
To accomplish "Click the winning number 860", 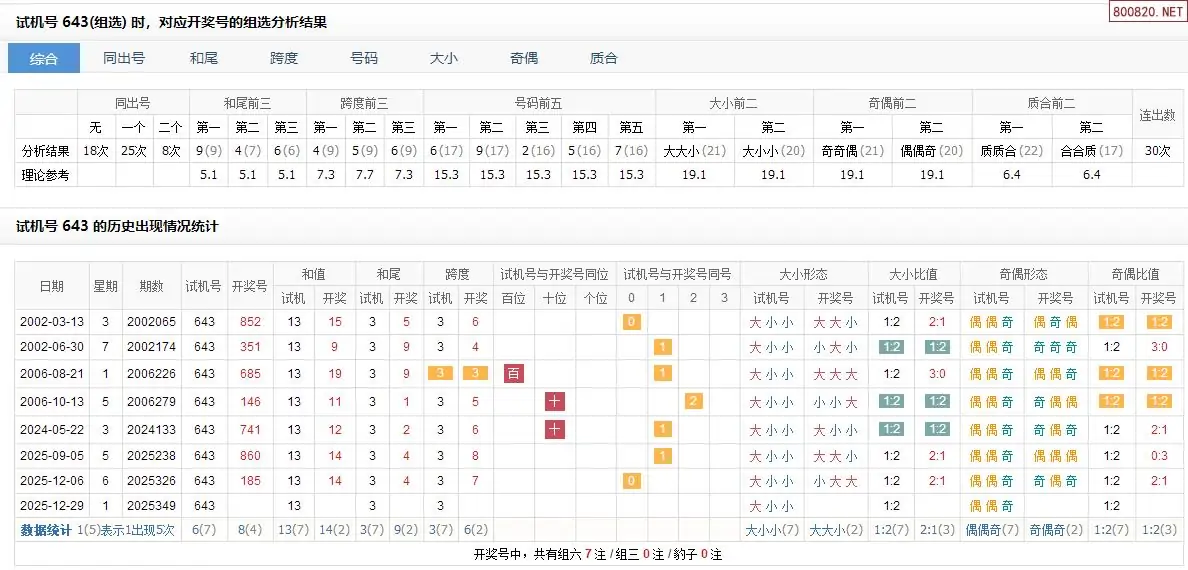I will [250, 455].
